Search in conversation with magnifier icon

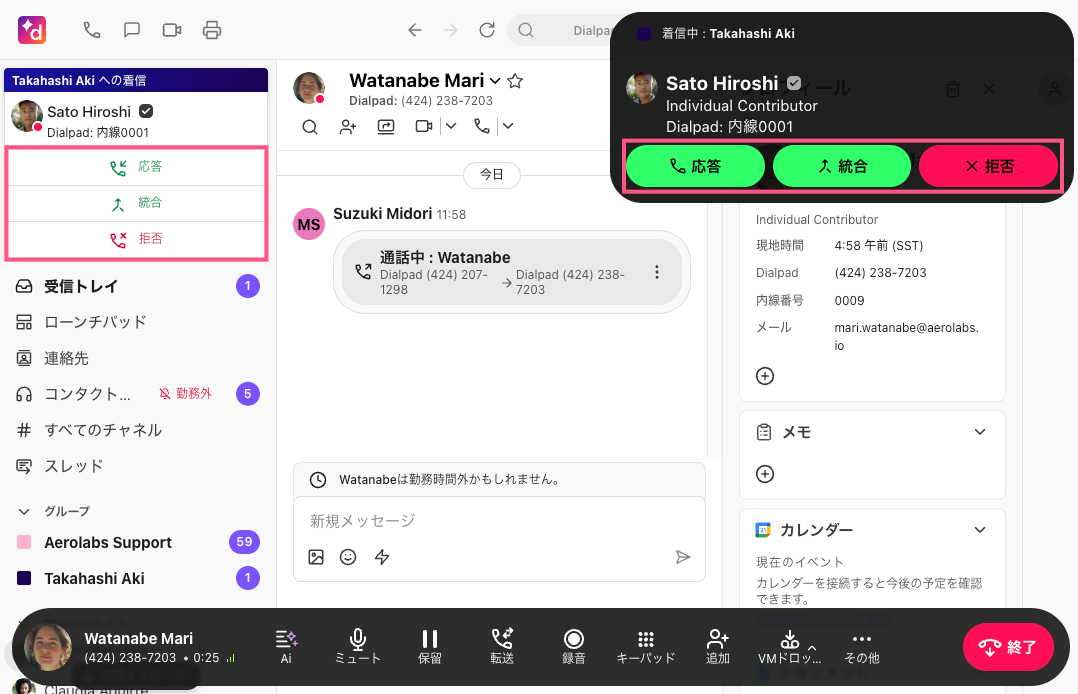[x=310, y=127]
